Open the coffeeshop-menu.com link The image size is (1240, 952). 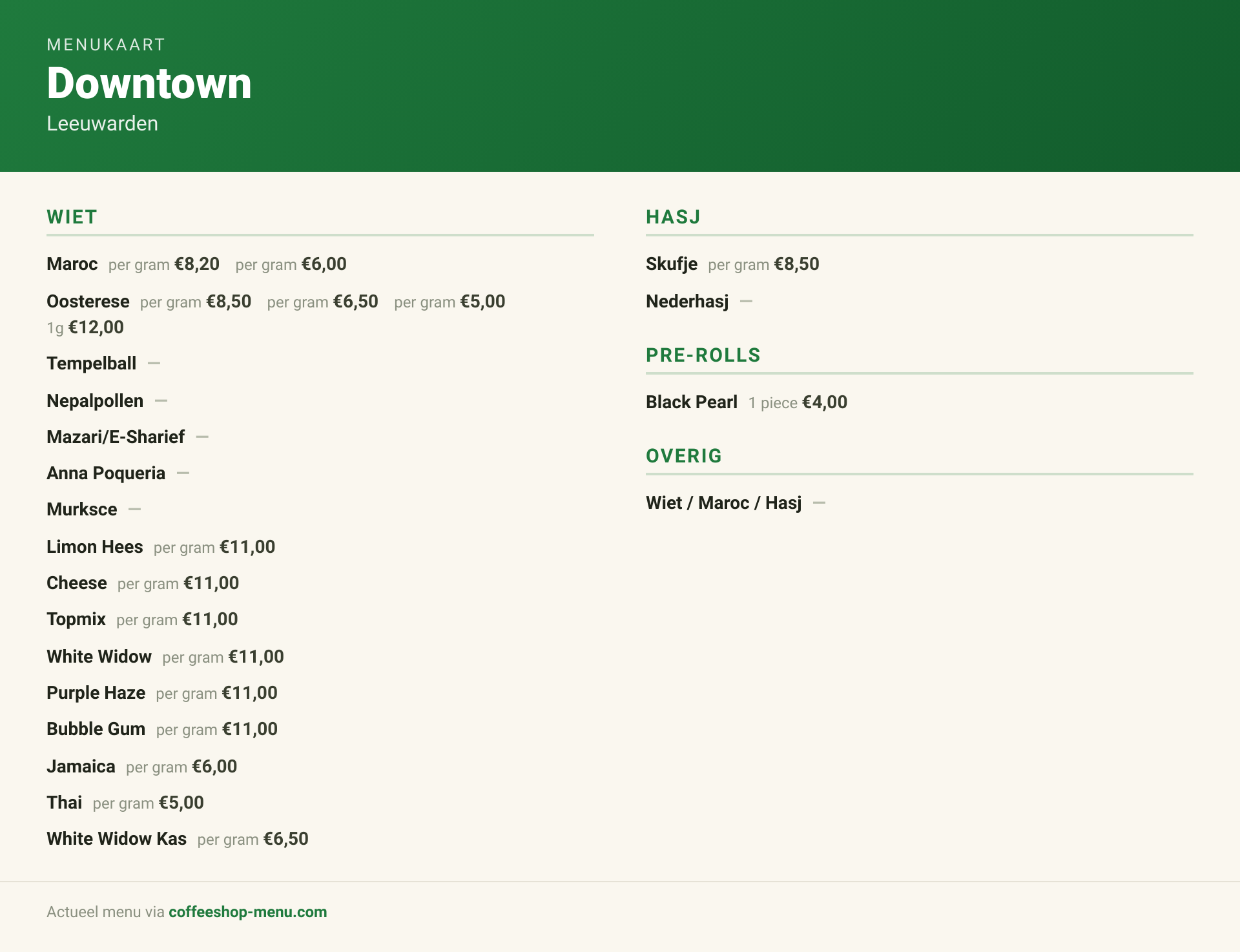[x=247, y=912]
